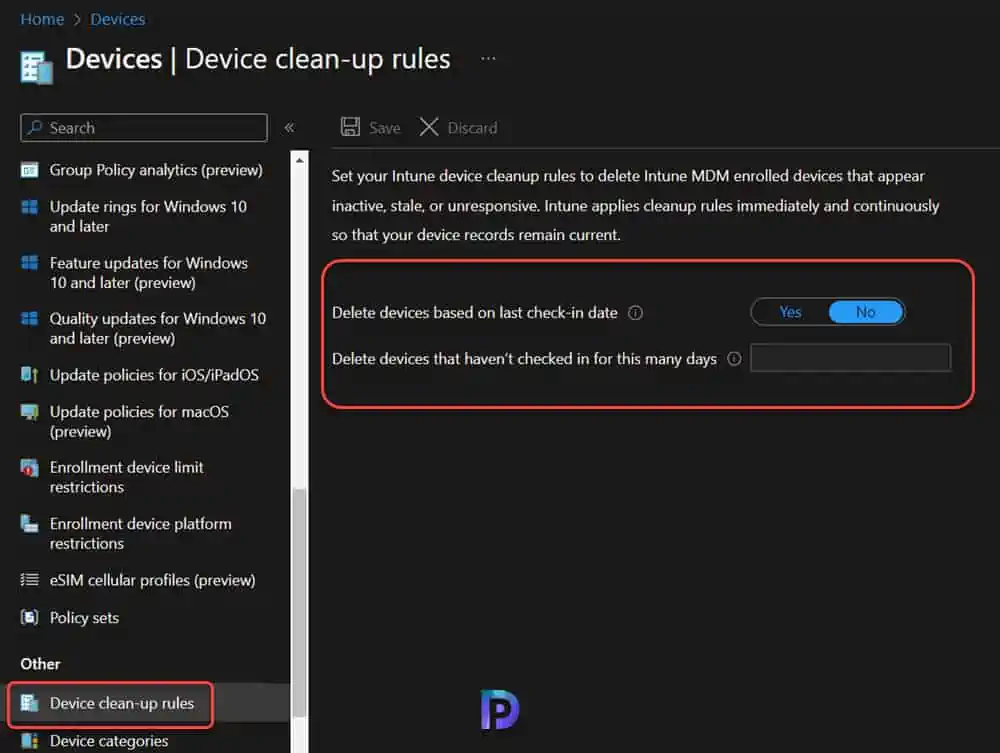1000x753 pixels.
Task: Click the number of days input field
Action: [x=850, y=358]
